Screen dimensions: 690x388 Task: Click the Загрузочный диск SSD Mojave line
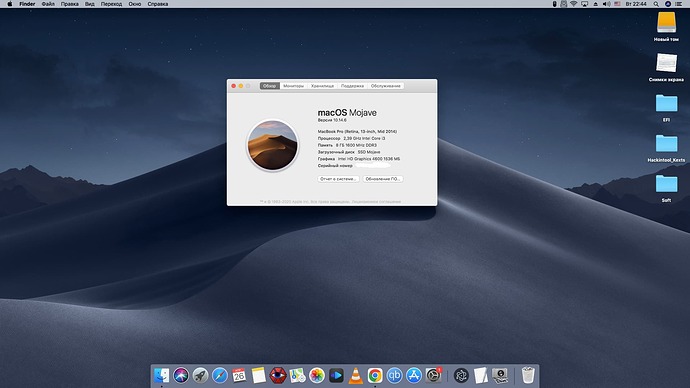pyautogui.click(x=349, y=152)
